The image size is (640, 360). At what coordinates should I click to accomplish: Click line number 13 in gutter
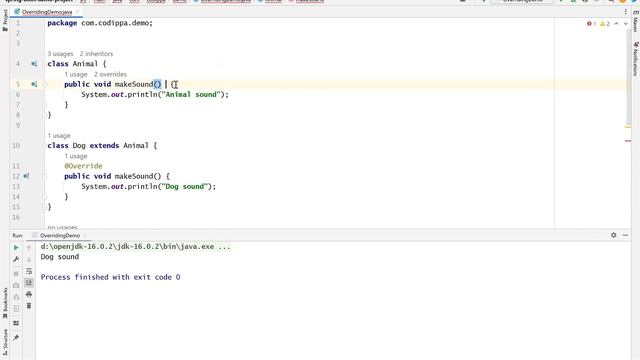click(16, 187)
